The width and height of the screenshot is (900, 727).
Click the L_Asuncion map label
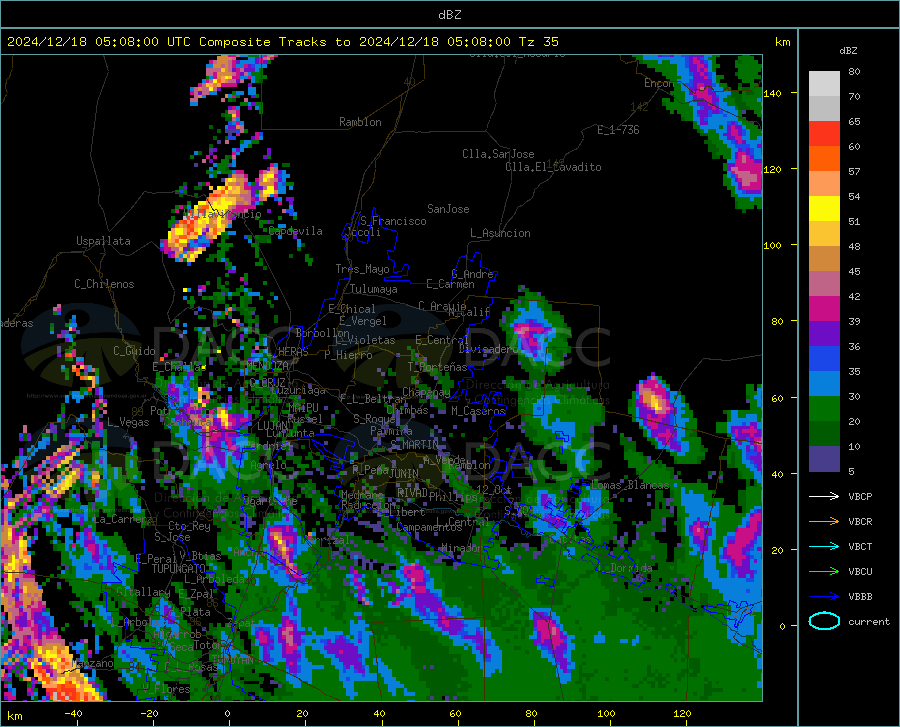[500, 233]
